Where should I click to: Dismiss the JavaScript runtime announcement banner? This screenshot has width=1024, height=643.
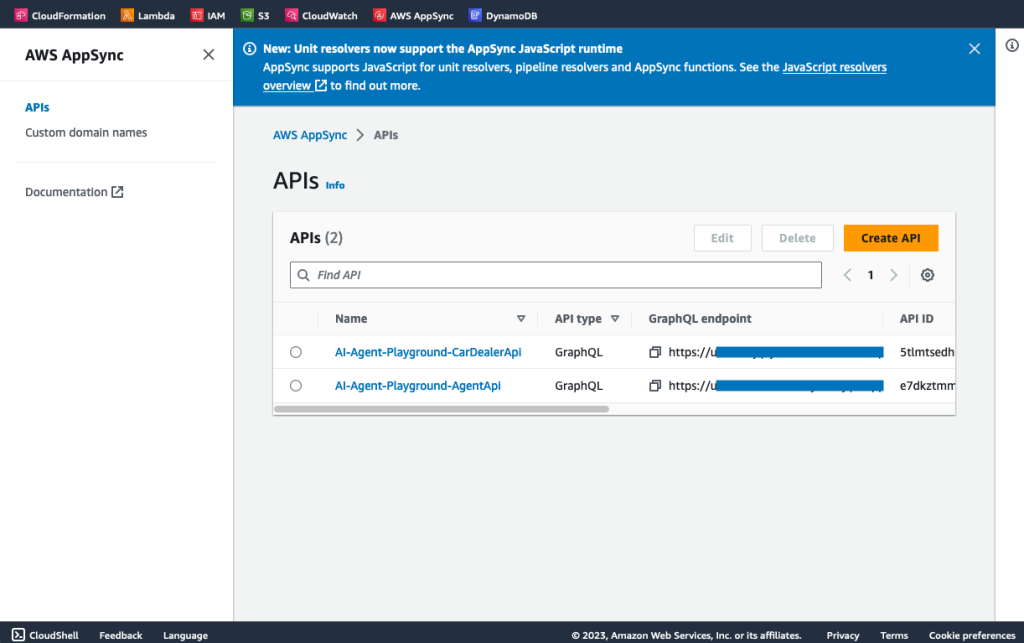974,47
